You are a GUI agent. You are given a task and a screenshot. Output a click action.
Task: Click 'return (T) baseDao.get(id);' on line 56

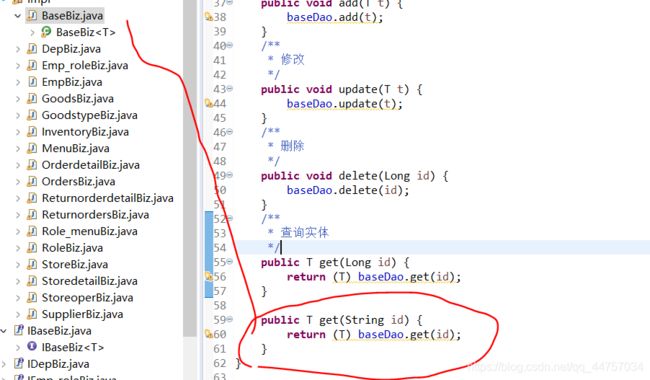tap(374, 276)
